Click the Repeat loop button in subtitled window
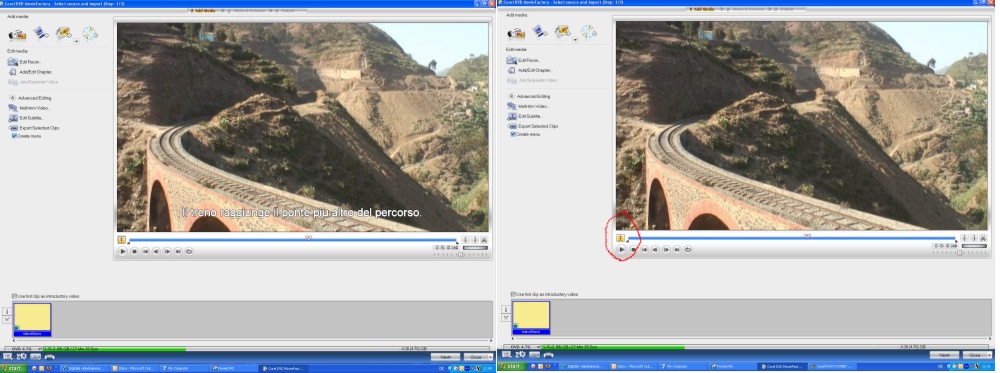 click(x=189, y=251)
